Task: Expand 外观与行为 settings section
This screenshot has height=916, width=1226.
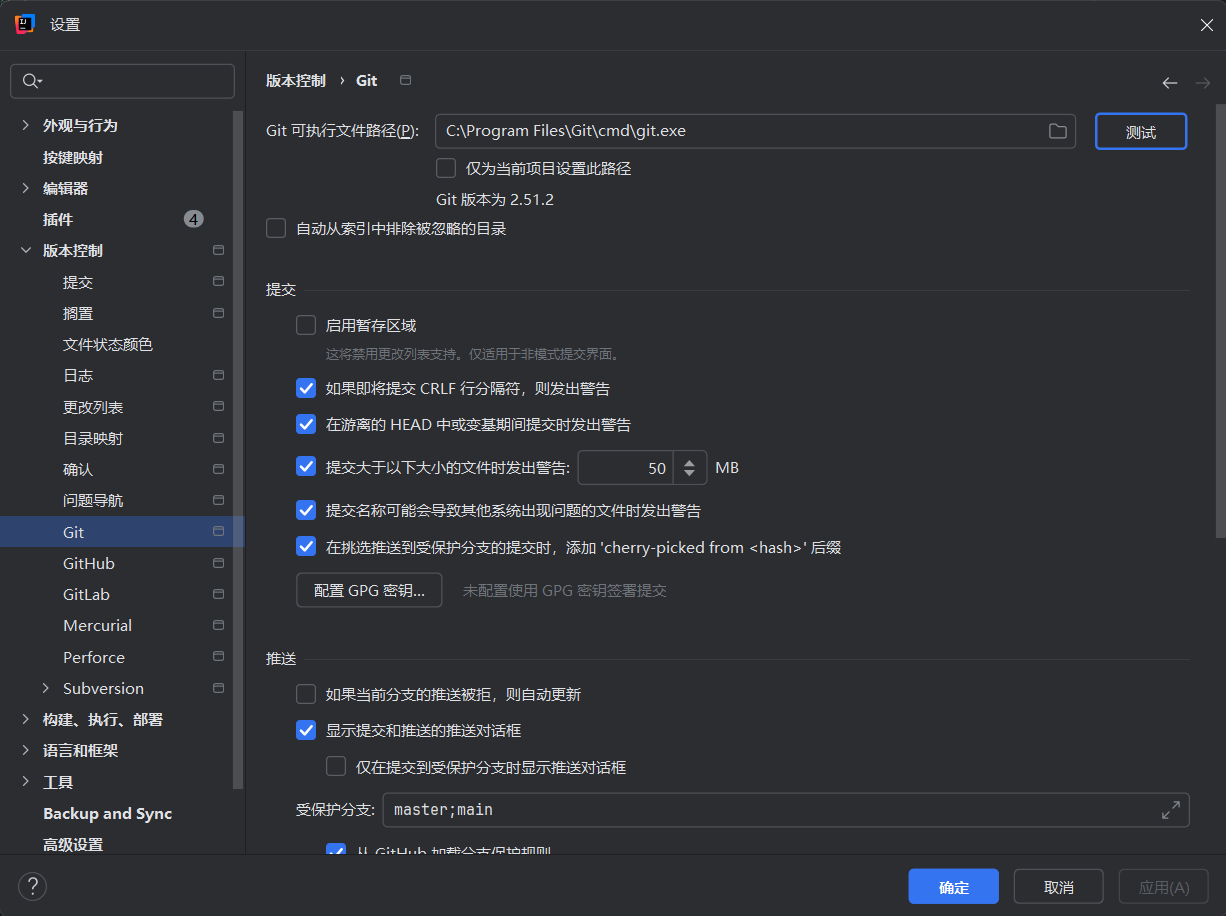Action: point(26,126)
